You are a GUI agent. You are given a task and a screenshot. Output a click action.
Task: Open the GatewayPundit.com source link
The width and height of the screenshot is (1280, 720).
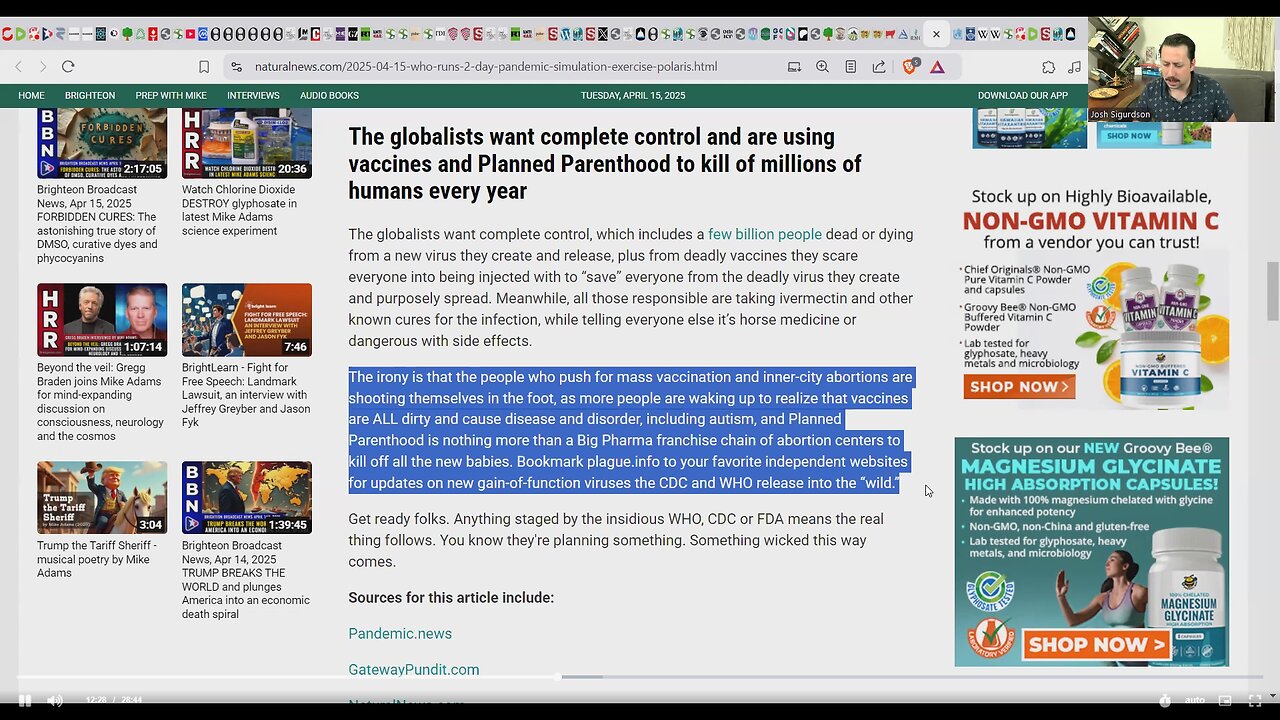414,669
